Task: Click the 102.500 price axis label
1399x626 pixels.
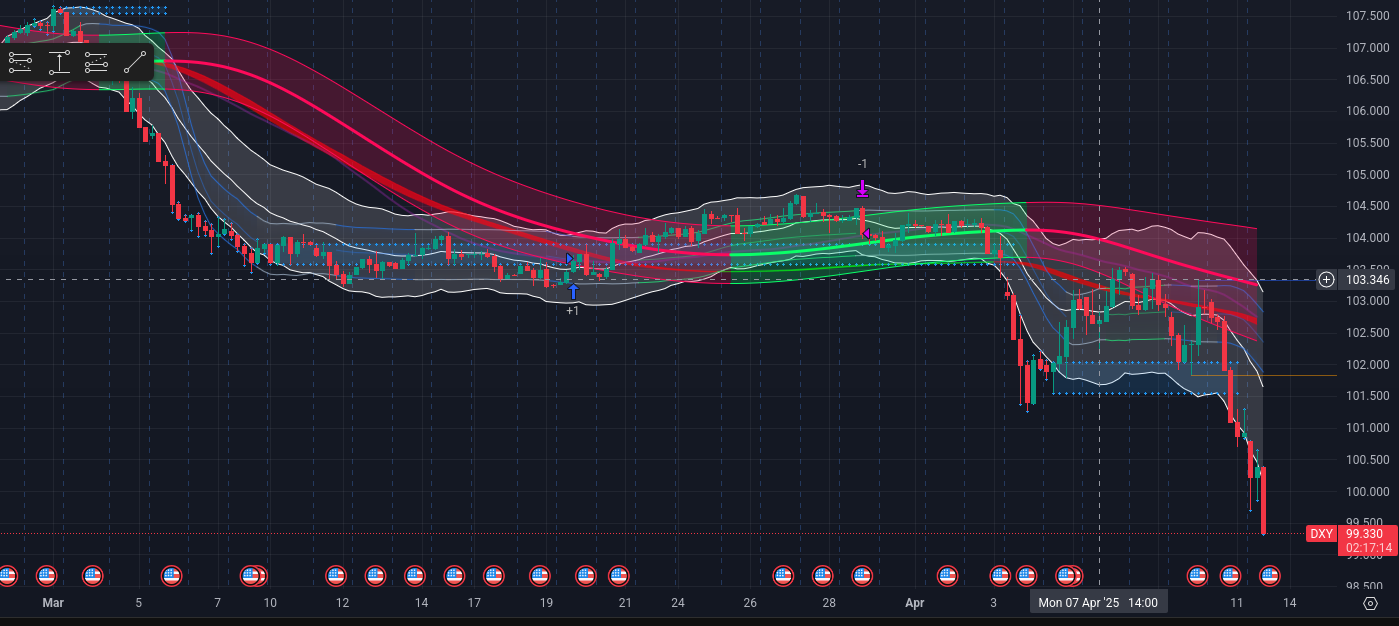Action: tap(1366, 333)
